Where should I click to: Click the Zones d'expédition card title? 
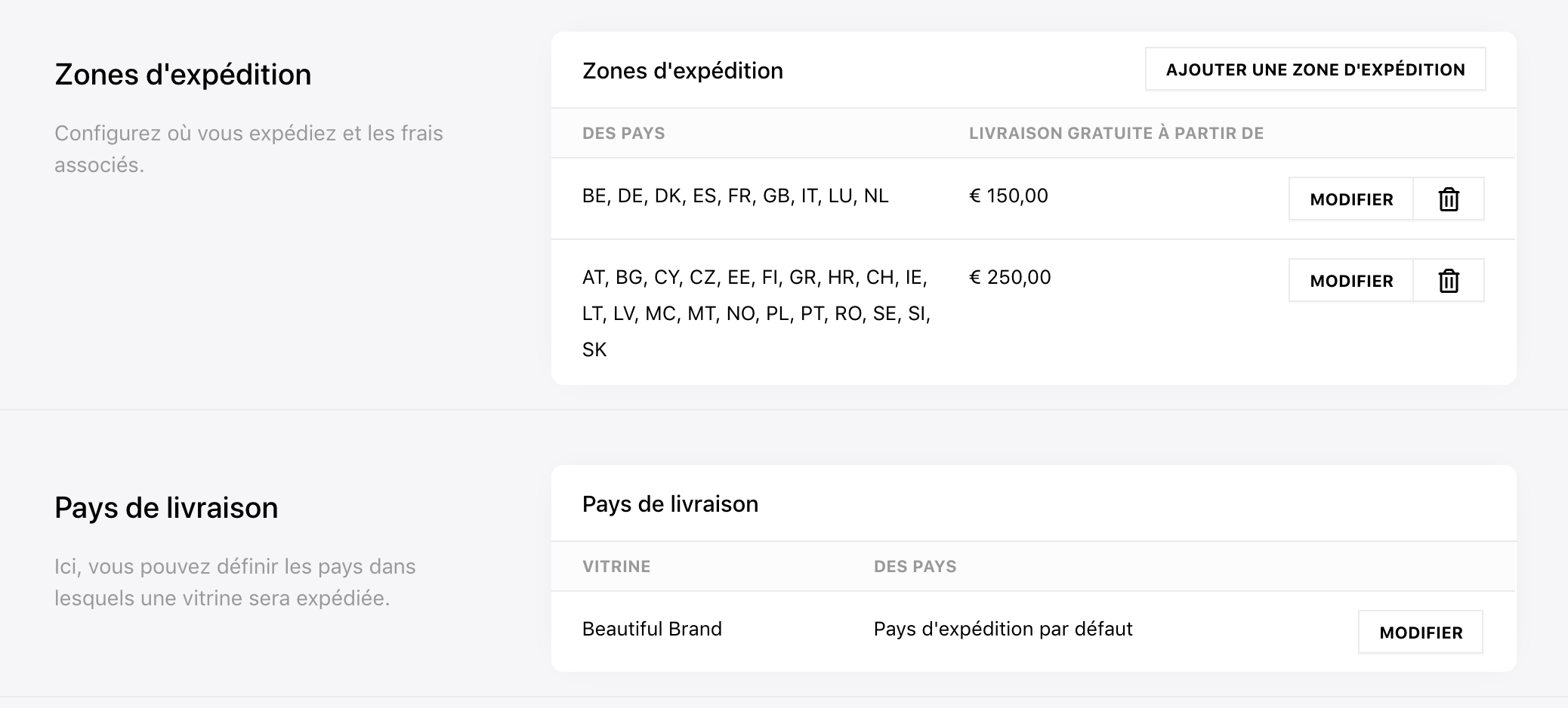tap(683, 71)
